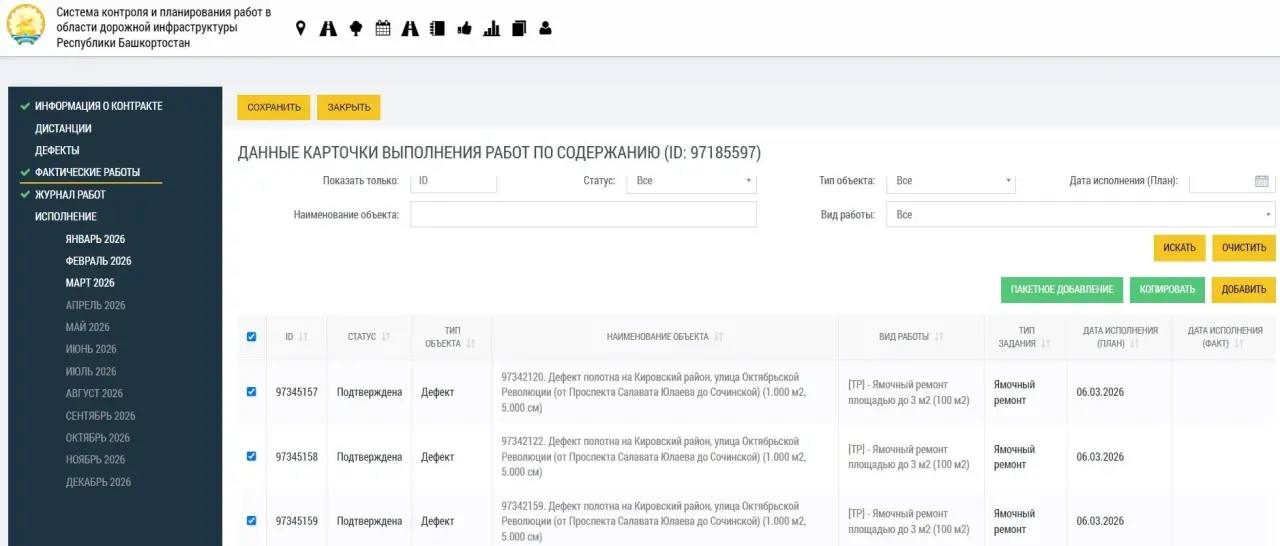Open the user profile icon
Screen dimensions: 1280x546
[545, 29]
